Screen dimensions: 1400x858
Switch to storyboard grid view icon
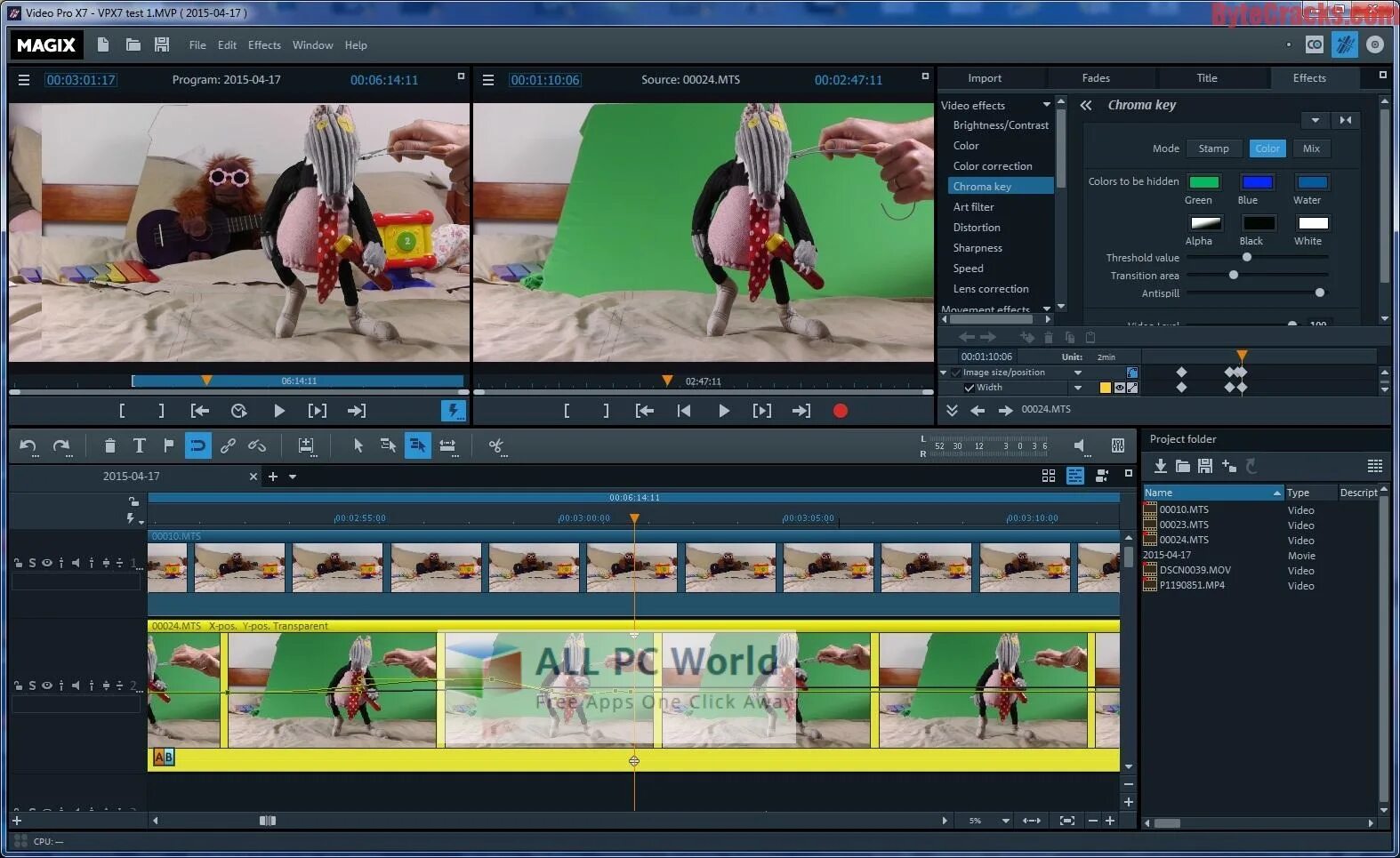tap(1049, 476)
